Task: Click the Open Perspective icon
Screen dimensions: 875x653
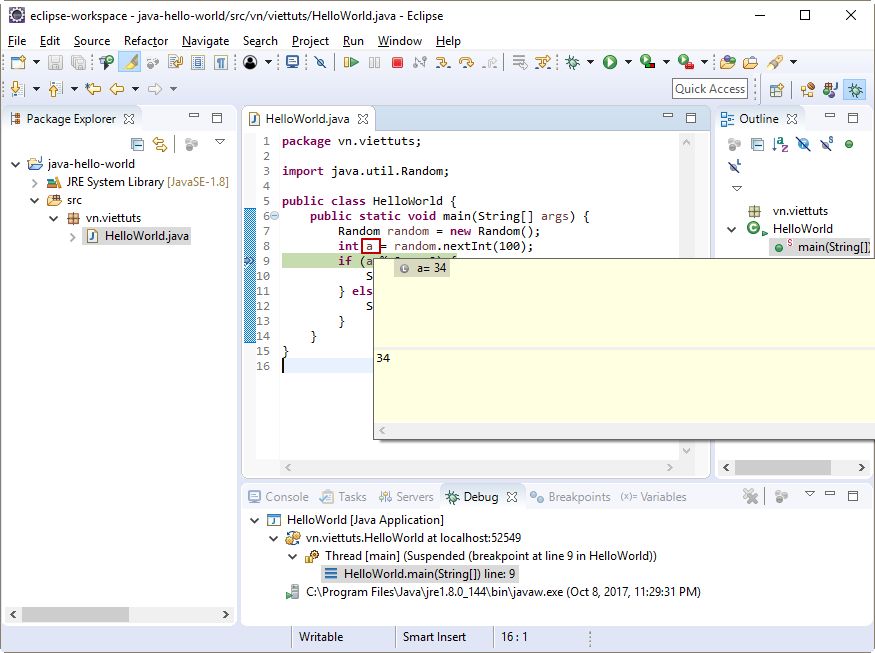Action: (x=776, y=90)
